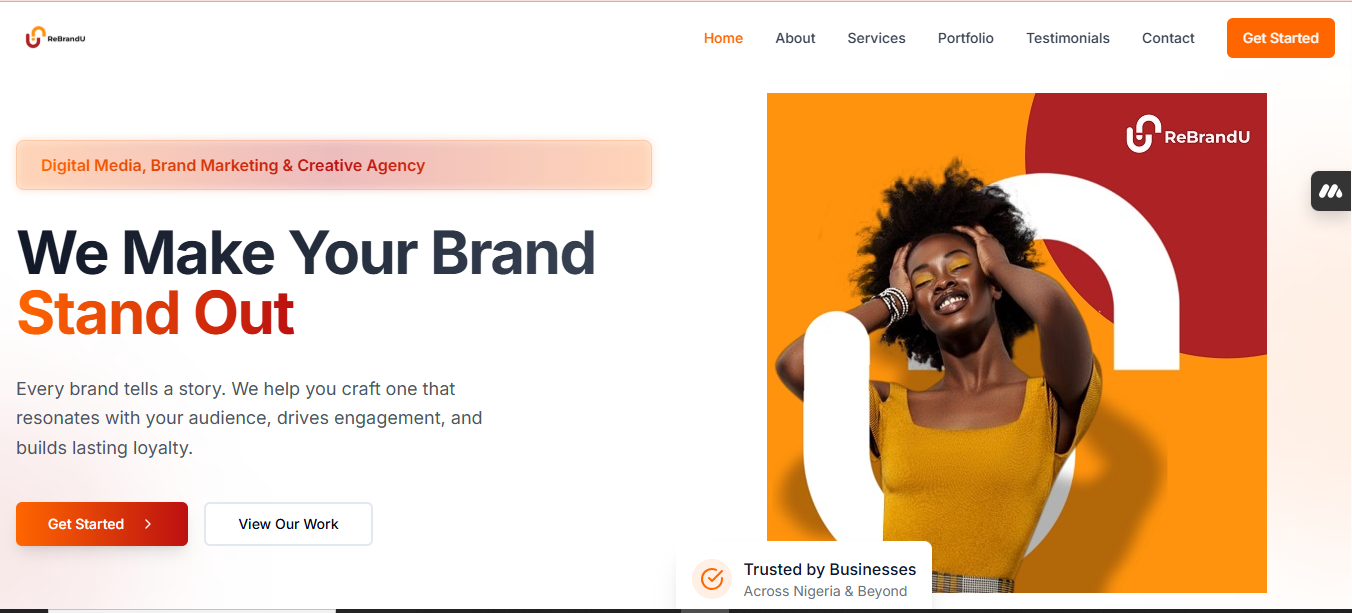Click the arrow chevron in Get Started button
Viewport: 1352px width, 613px height.
point(148,524)
